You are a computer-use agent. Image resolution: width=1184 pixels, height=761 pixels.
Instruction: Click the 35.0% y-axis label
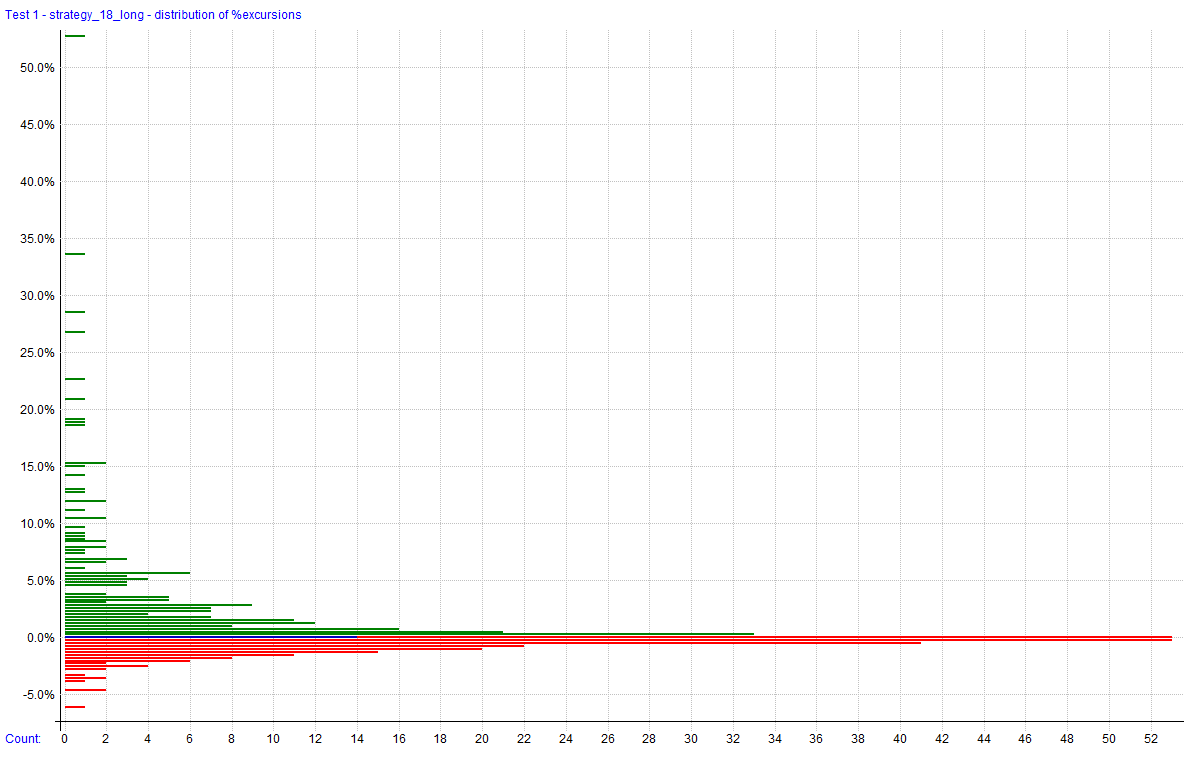(x=37, y=239)
